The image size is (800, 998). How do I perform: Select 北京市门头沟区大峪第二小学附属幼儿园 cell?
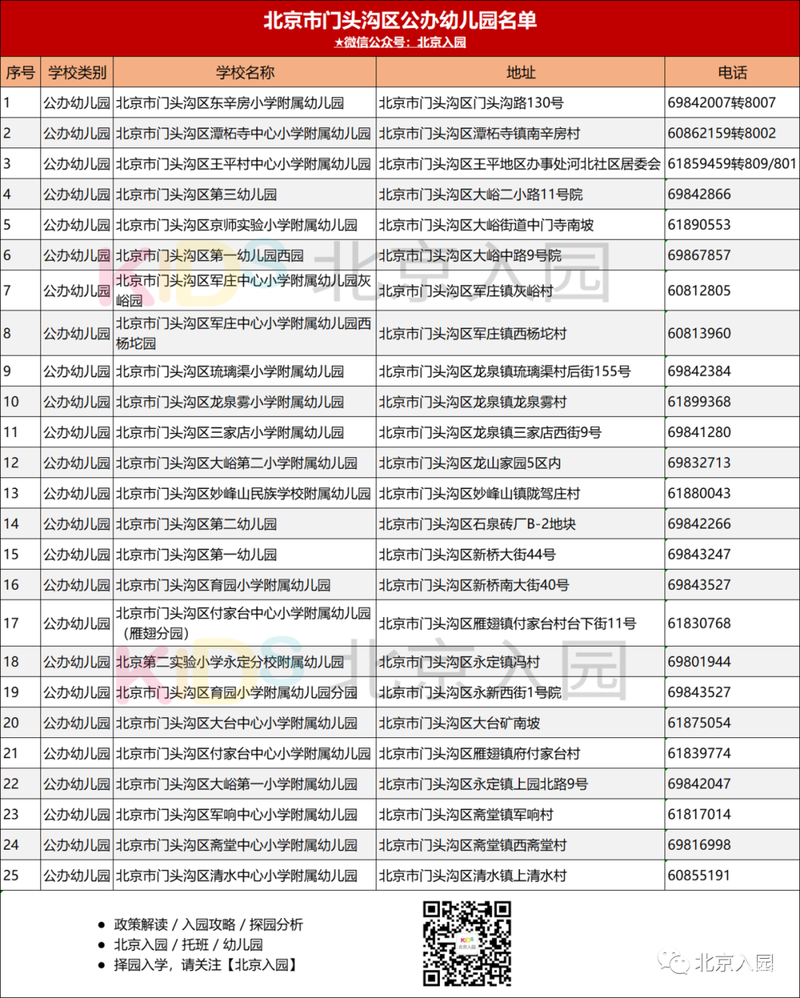click(245, 463)
